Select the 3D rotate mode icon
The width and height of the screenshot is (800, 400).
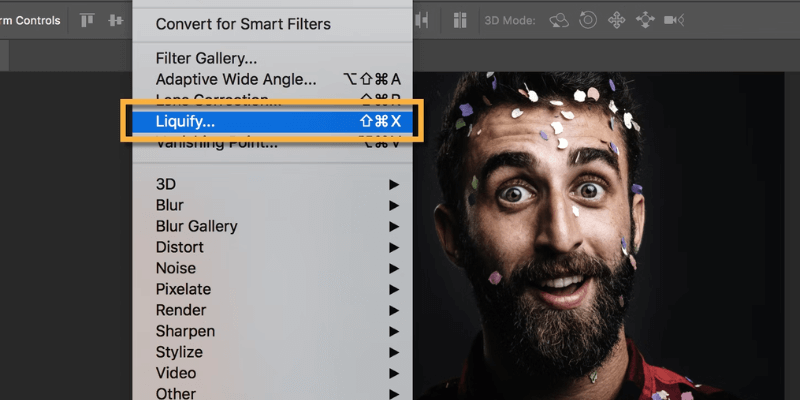[x=559, y=20]
